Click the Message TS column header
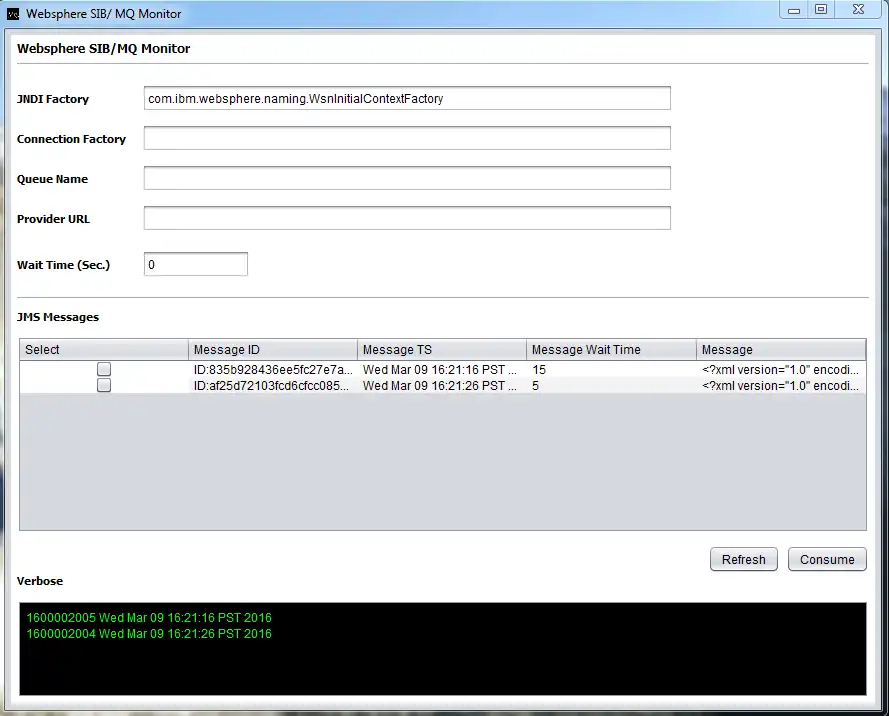Image resolution: width=889 pixels, height=716 pixels. coord(442,350)
